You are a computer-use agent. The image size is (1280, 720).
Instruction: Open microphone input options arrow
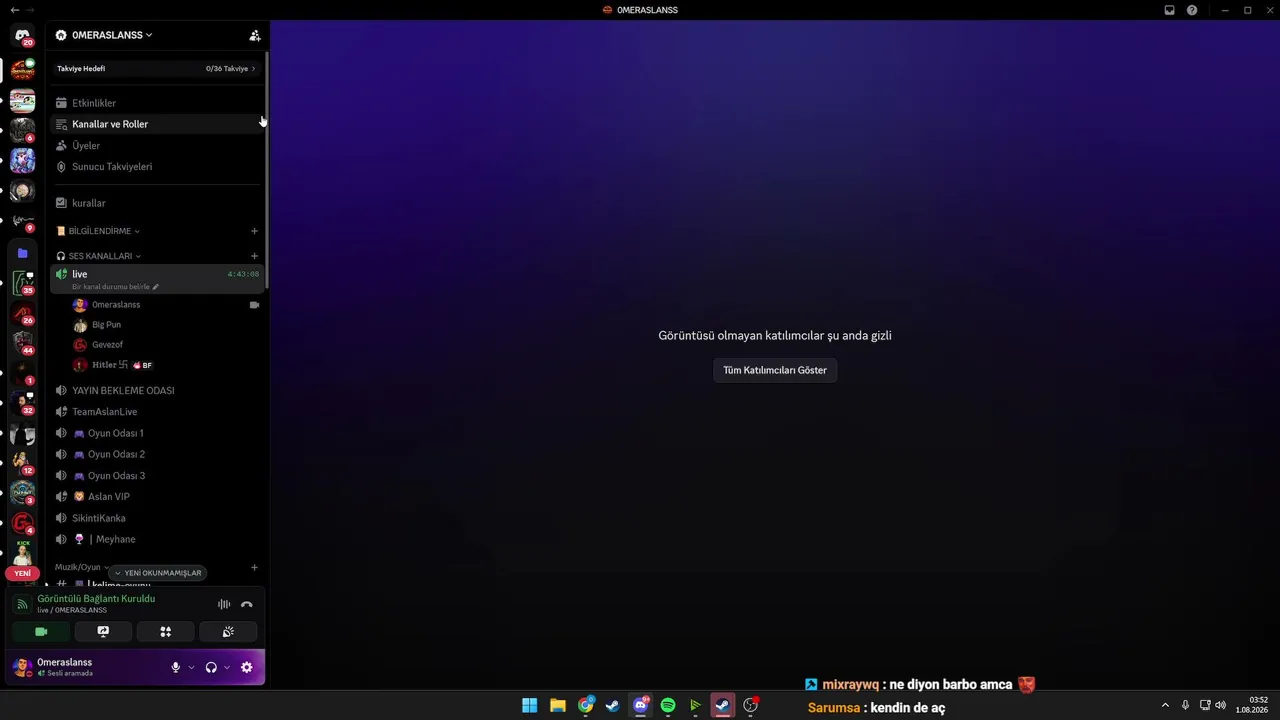[x=191, y=667]
